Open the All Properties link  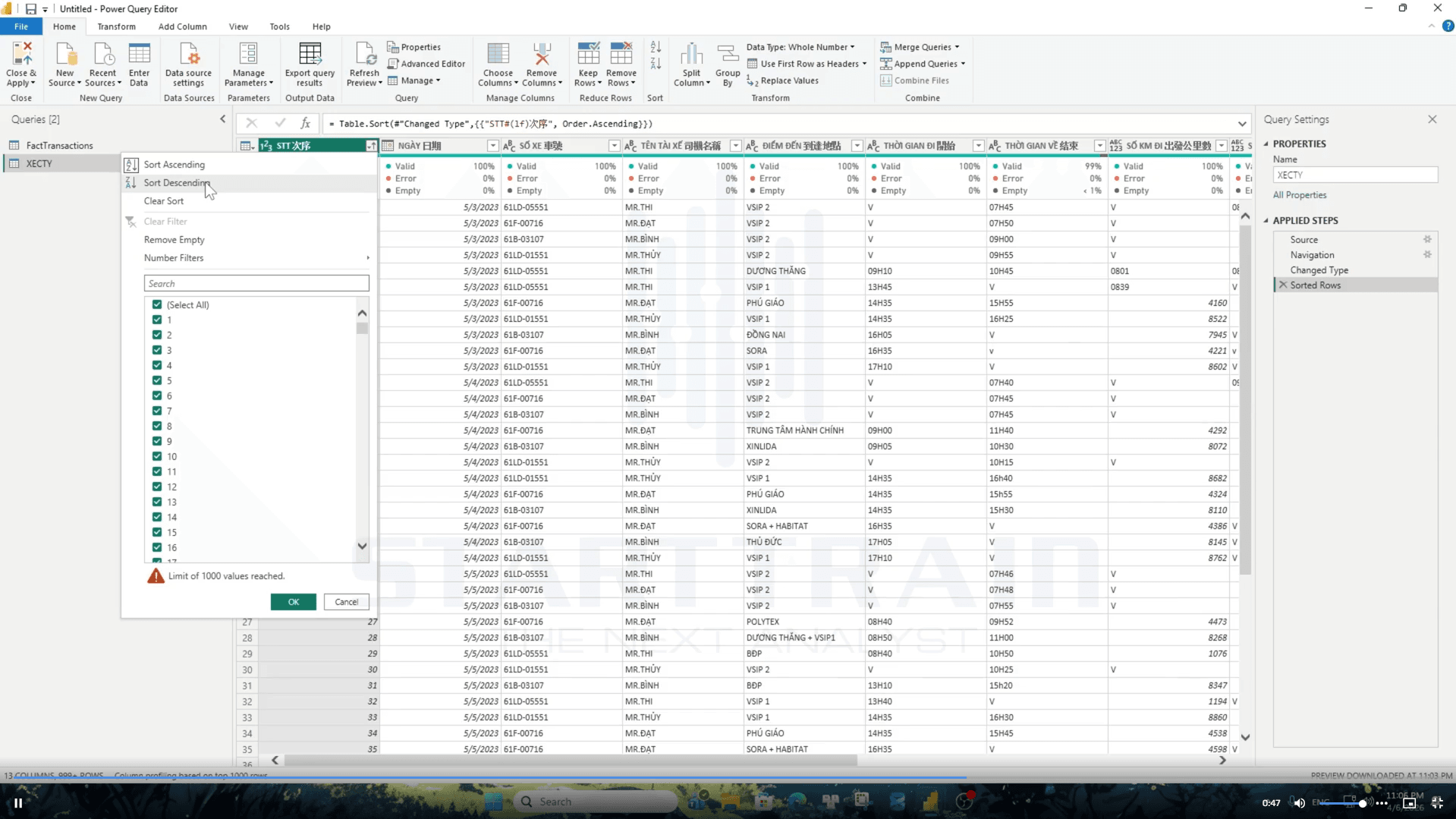[x=1300, y=195]
